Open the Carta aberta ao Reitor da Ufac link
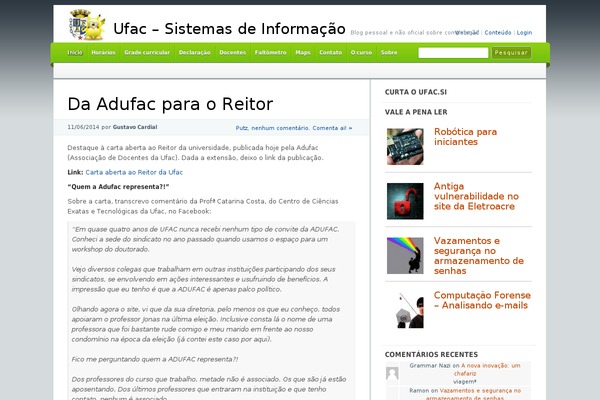600x400 pixels. point(134,172)
